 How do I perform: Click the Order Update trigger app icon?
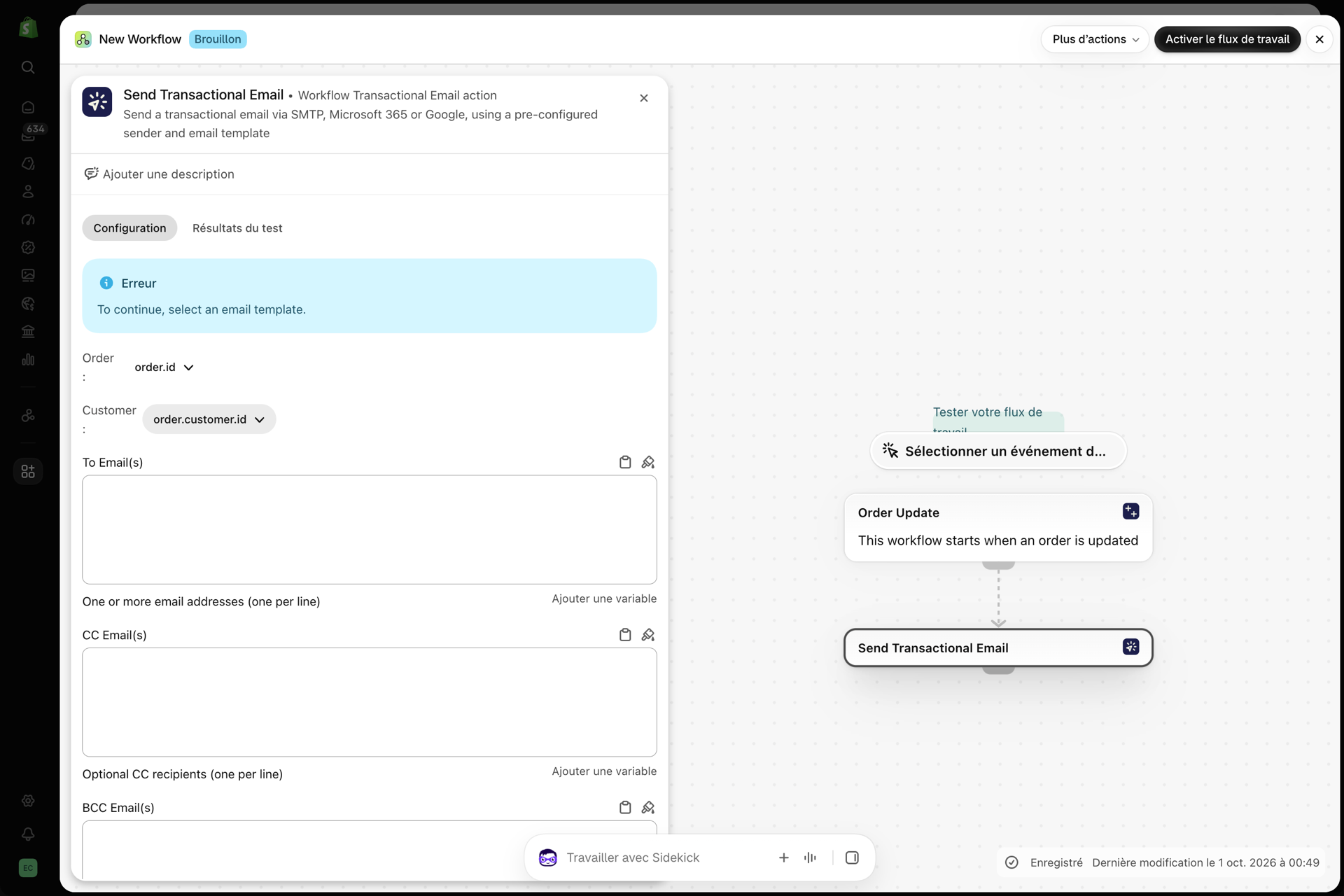tap(1130, 512)
